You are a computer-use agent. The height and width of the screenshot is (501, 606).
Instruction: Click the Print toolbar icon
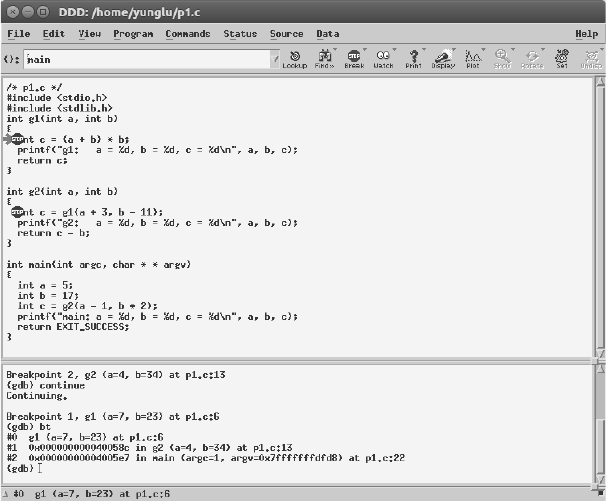(413, 60)
